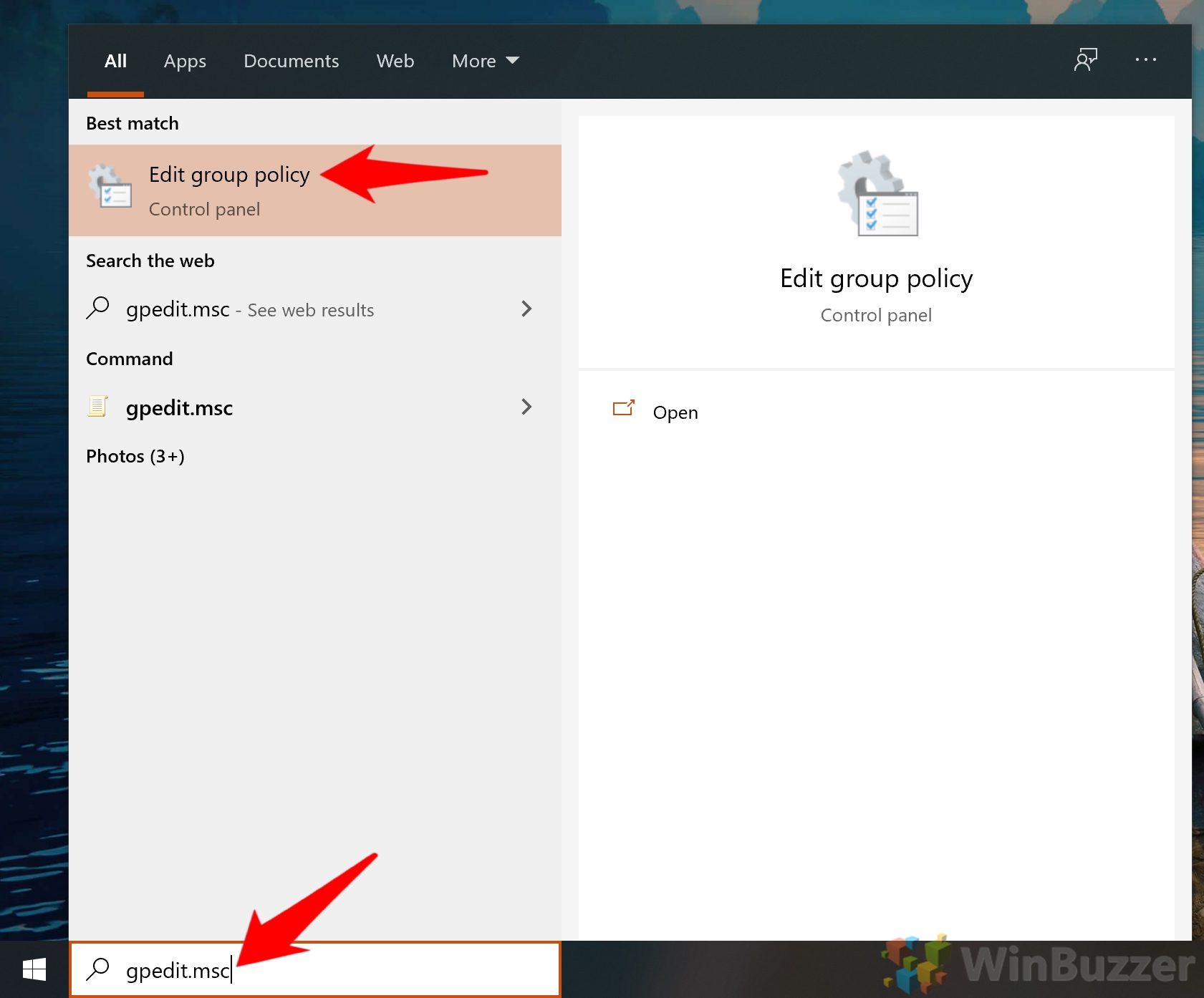Click the Edit group policy preview gear icon
The height and width of the screenshot is (998, 1204).
[x=877, y=193]
